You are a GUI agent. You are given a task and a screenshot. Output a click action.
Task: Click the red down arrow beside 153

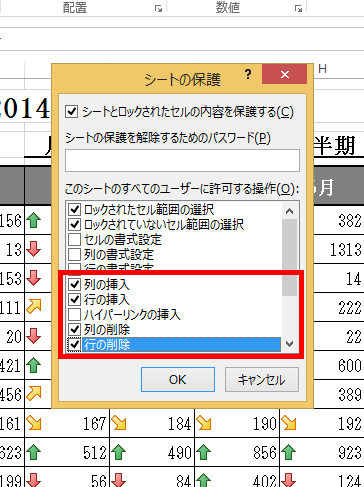[33, 278]
